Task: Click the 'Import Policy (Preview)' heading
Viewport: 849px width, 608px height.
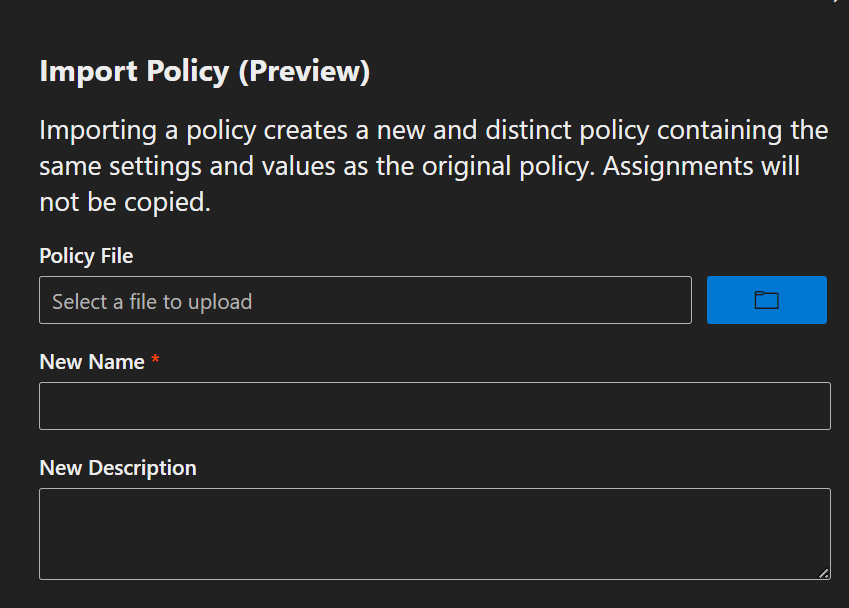Action: [x=204, y=72]
